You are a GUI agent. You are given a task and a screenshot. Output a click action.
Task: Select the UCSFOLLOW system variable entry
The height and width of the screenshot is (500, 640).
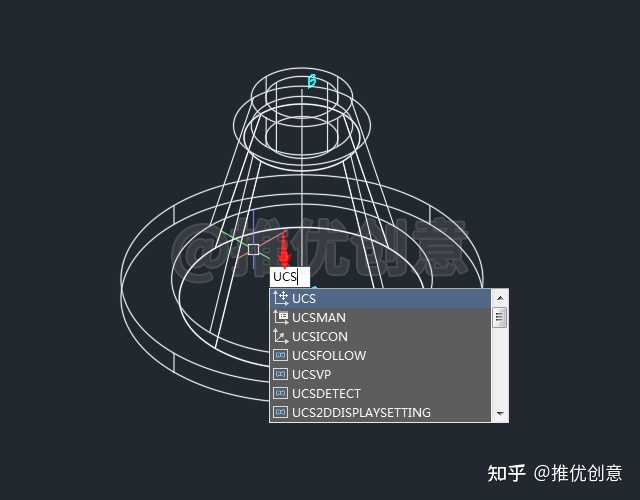pos(380,356)
